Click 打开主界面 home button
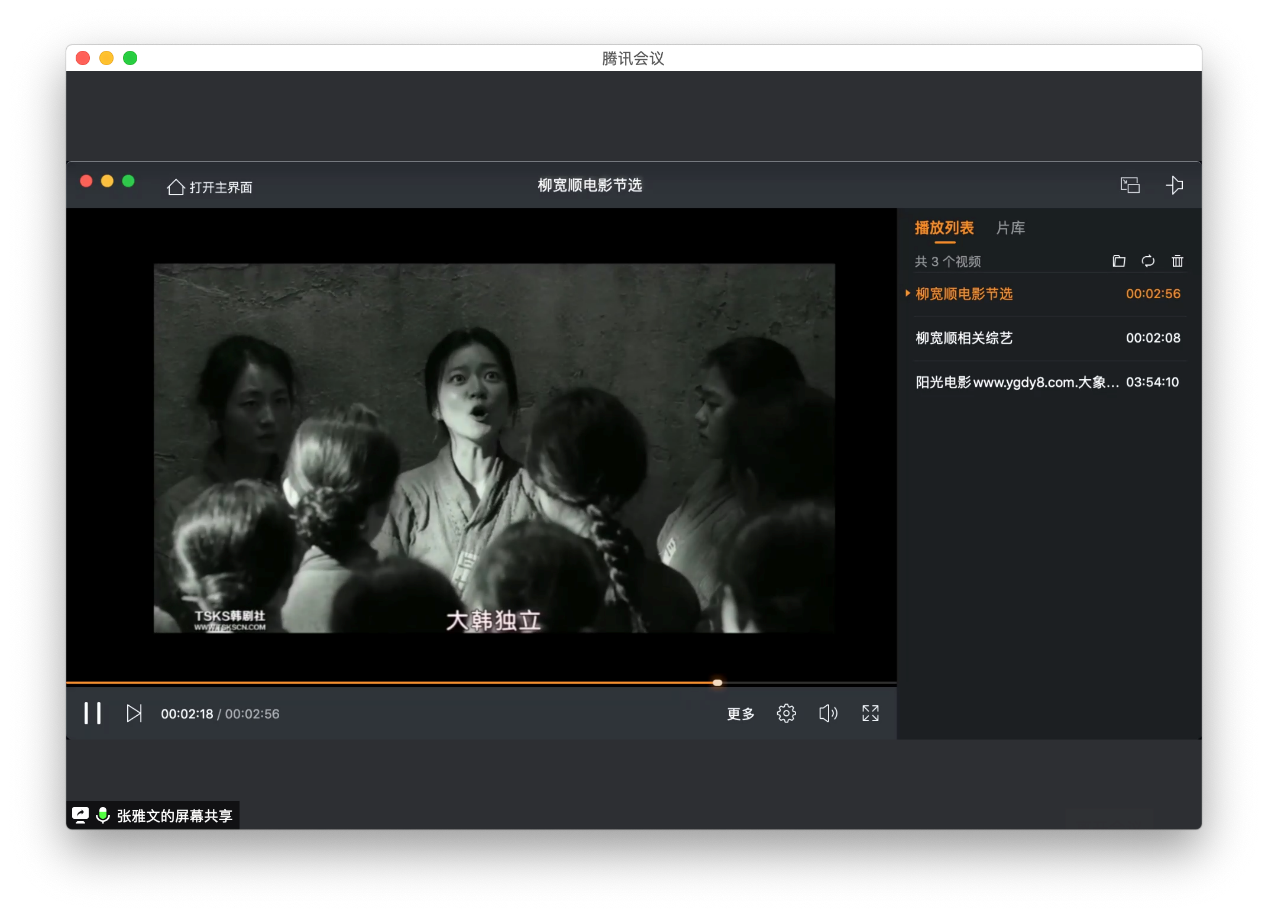The height and width of the screenshot is (917, 1268). click(210, 187)
